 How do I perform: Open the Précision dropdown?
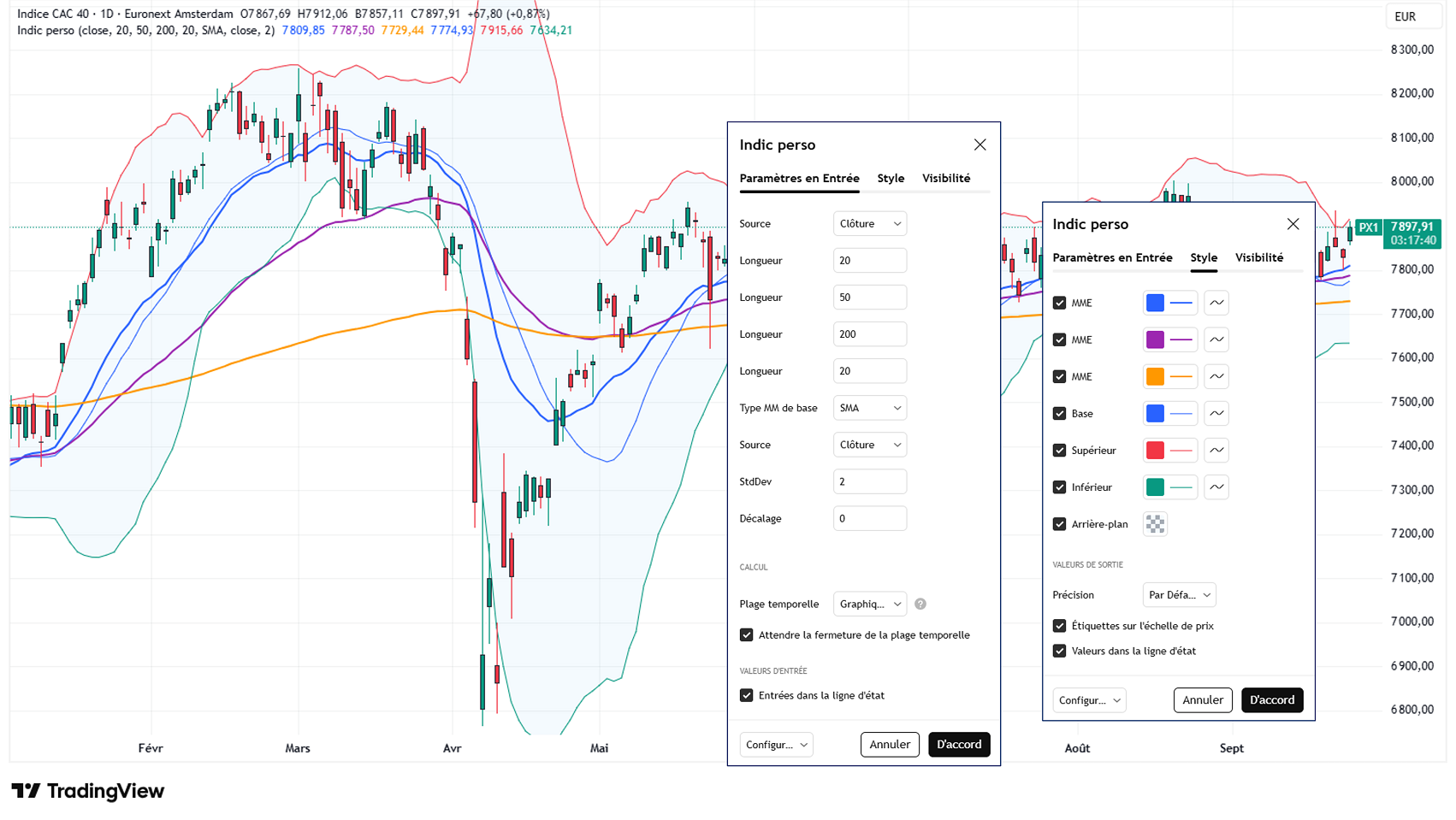pos(1179,595)
